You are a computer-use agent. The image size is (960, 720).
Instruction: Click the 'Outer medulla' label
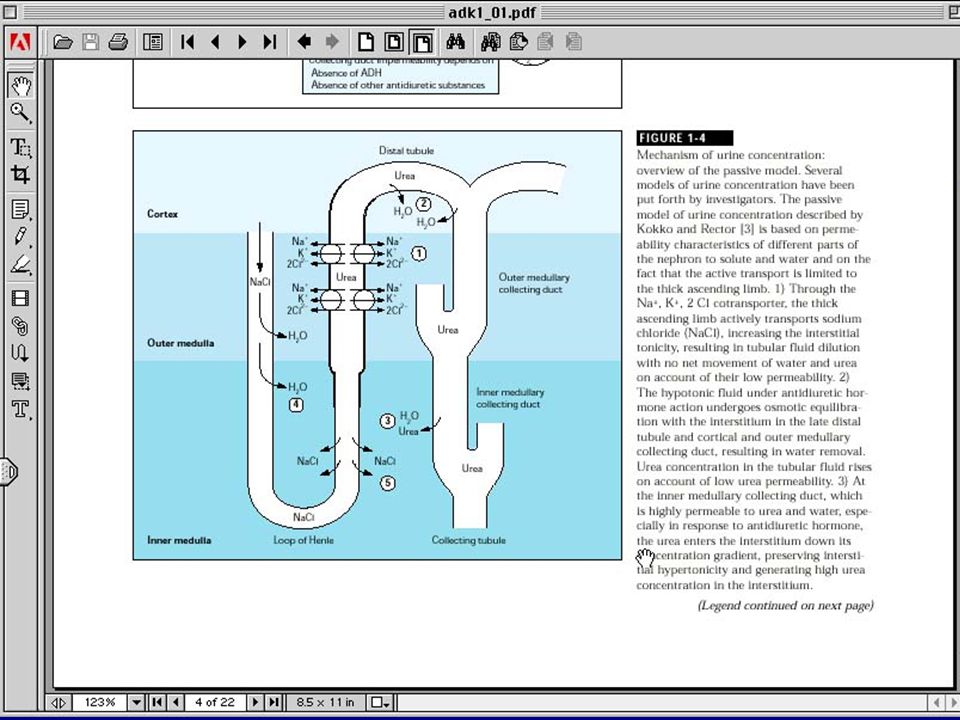(x=181, y=343)
